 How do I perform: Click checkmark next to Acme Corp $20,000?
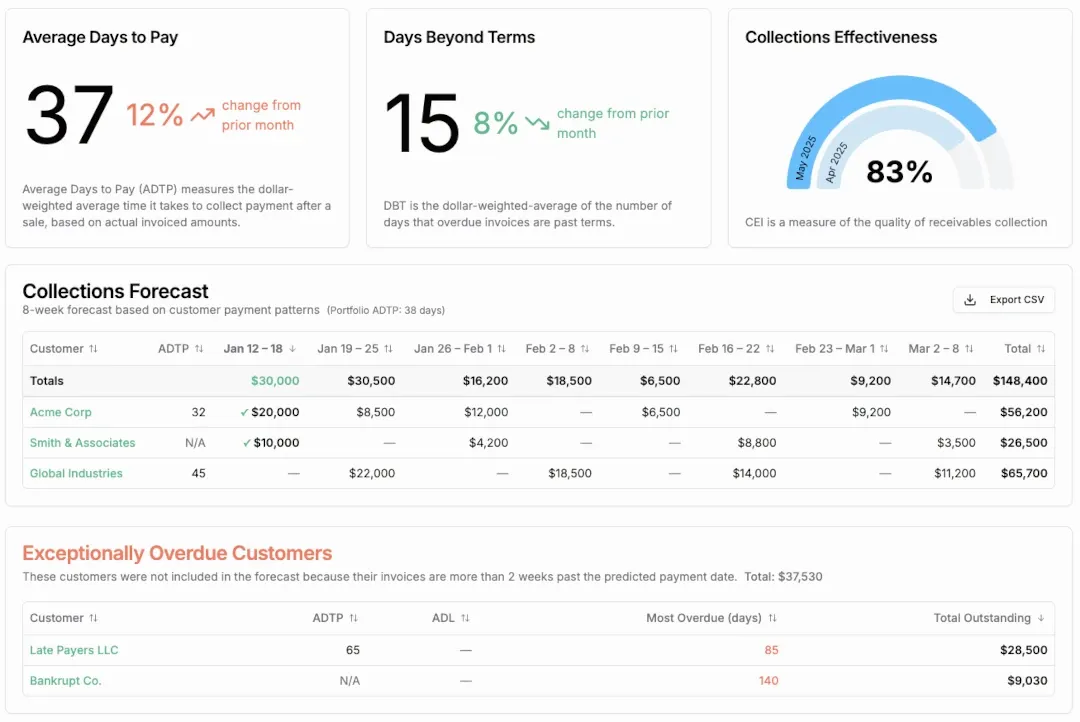point(245,412)
